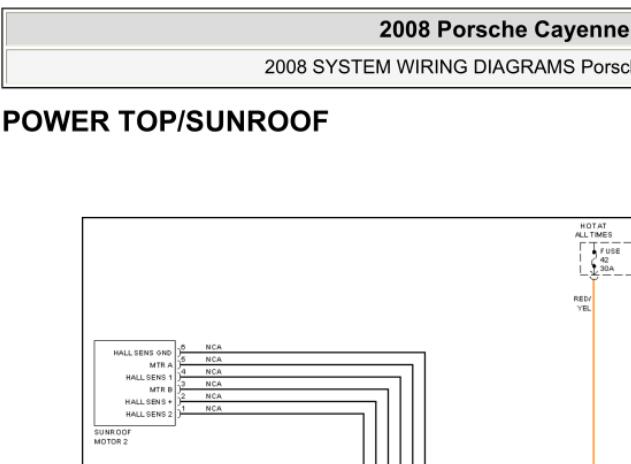
Task: Click the orange RED/YEL wire line
Action: pos(594,370)
